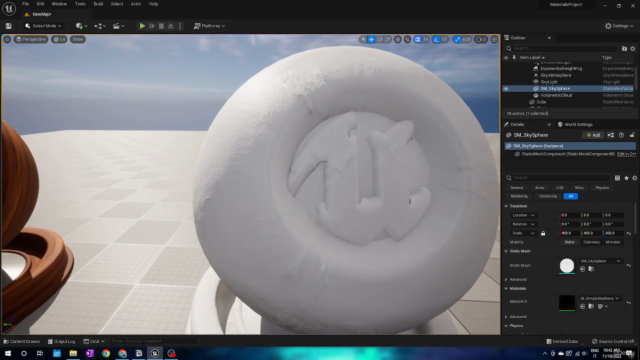Image resolution: width=640 pixels, height=360 pixels.
Task: Collapse the Static Mesh section
Action: [506, 251]
